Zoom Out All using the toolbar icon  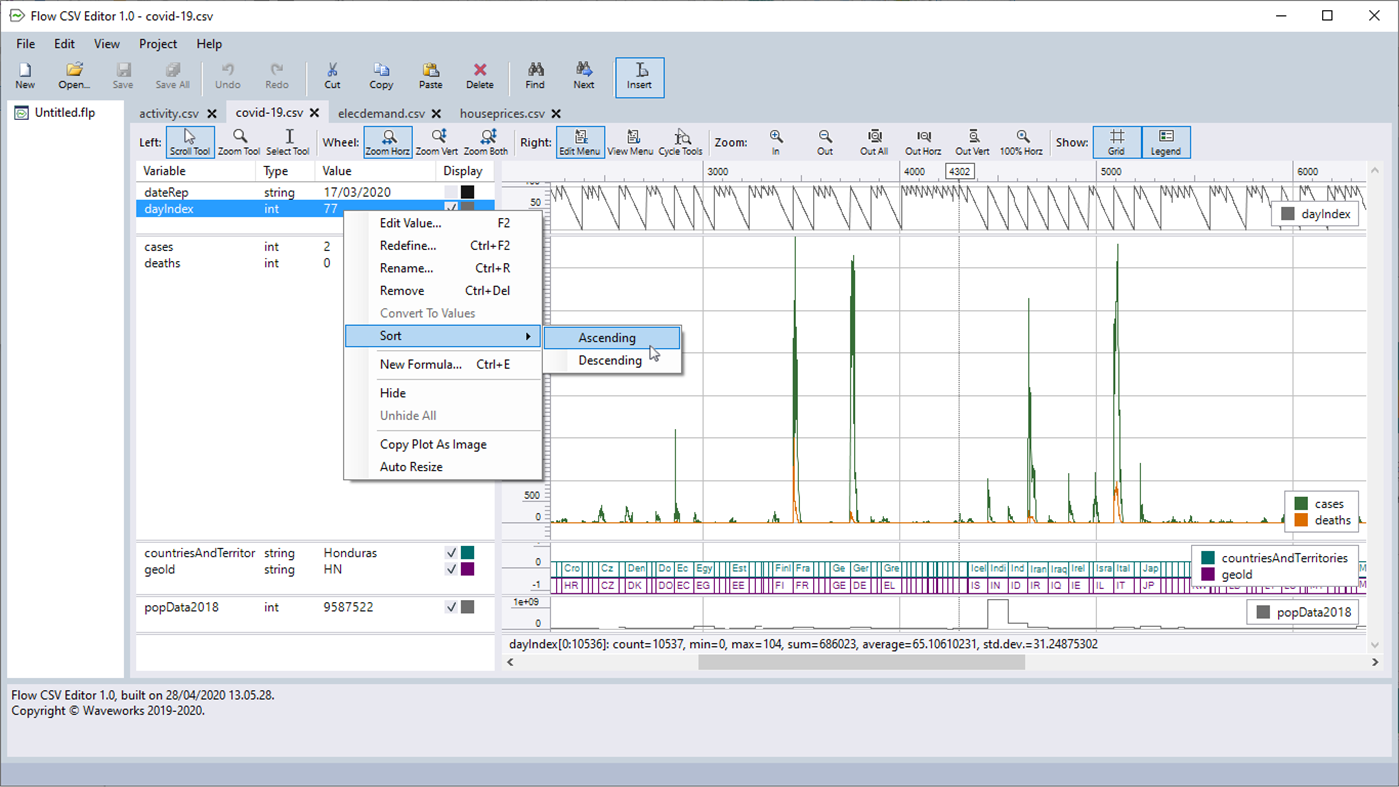click(873, 142)
